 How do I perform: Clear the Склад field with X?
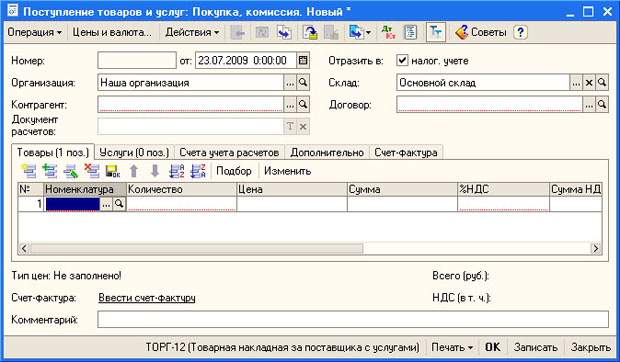tap(589, 83)
